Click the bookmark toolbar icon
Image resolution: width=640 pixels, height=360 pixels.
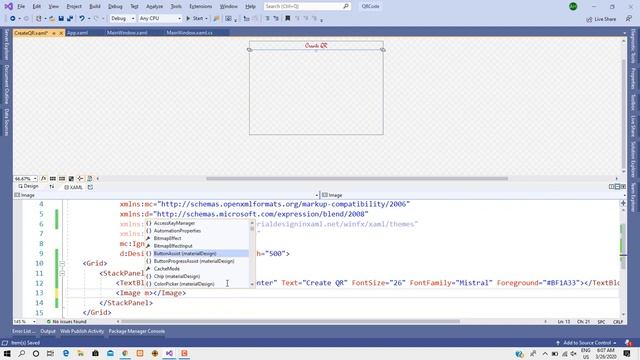pos(287,18)
